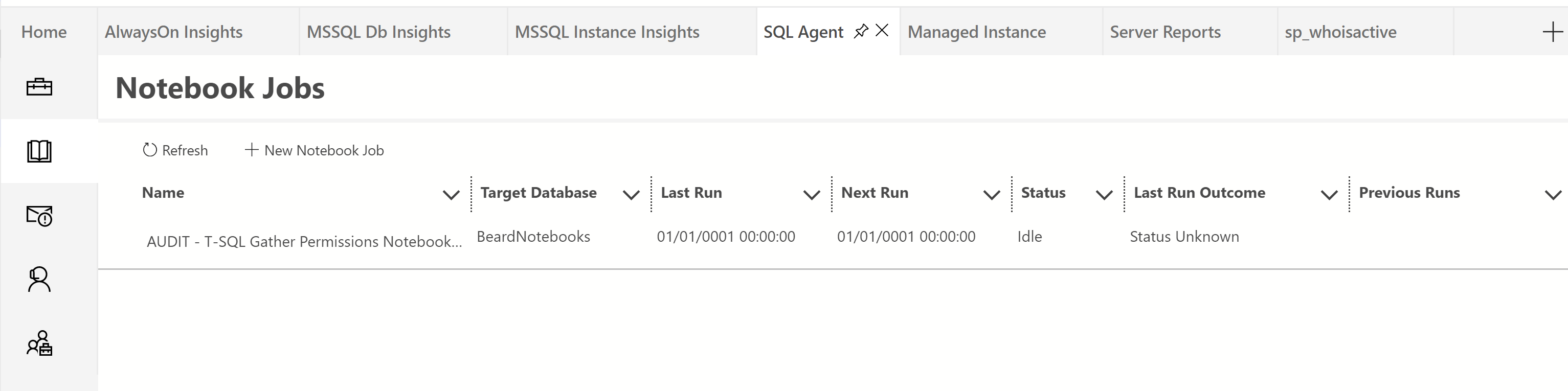Close the SQL Agent tab
The image size is (1568, 391).
click(881, 30)
